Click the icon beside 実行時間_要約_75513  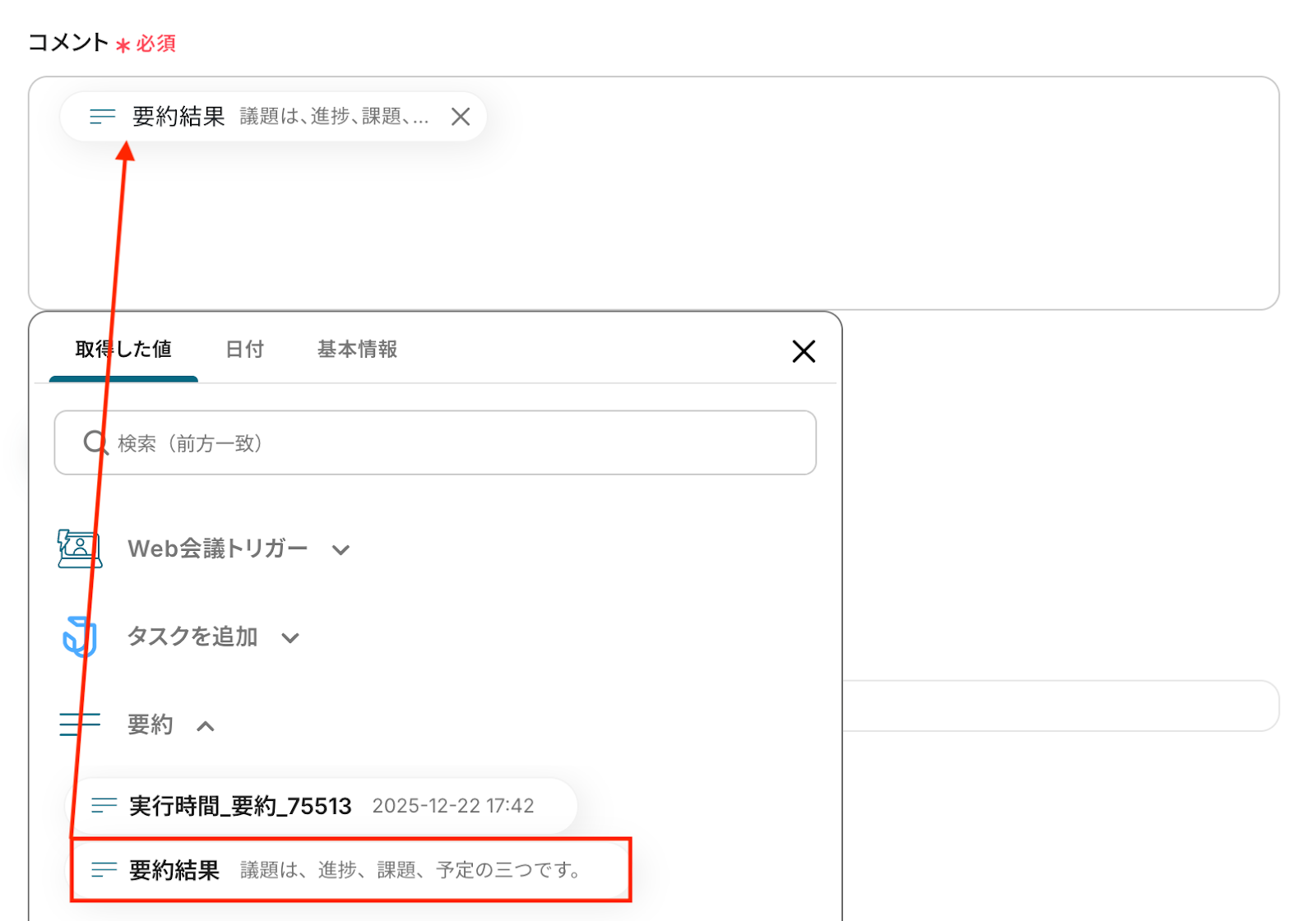click(x=104, y=806)
